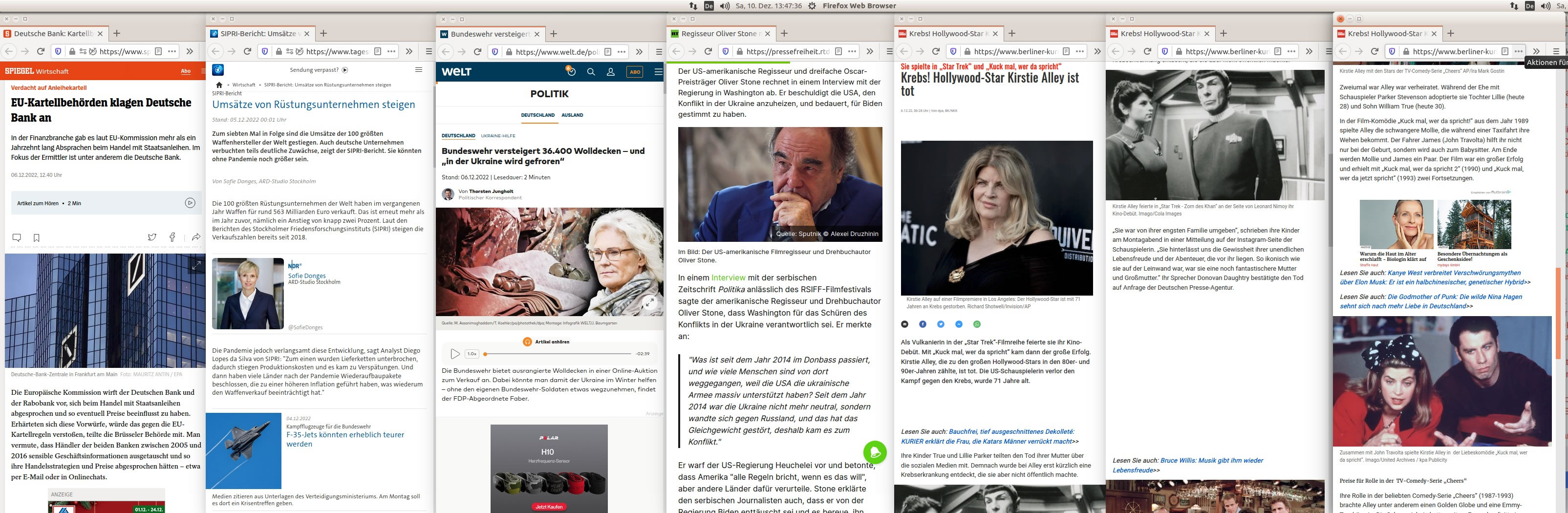Click the WELT audio player progress slider

tap(557, 354)
